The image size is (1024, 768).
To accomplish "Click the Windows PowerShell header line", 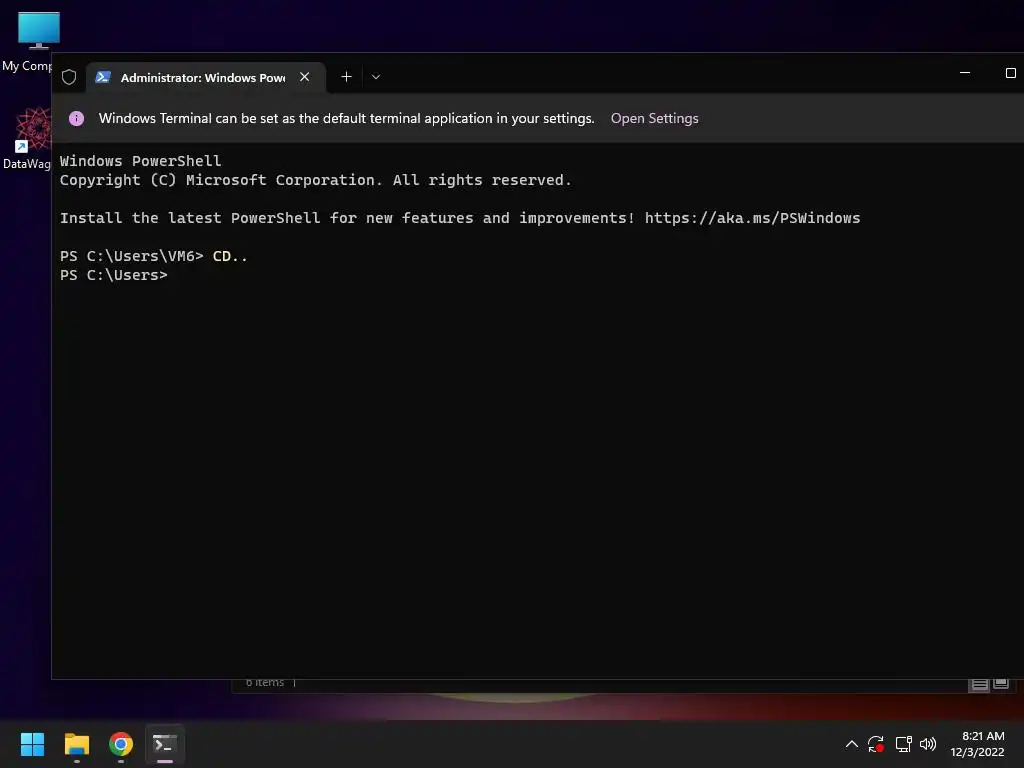I will click(140, 161).
